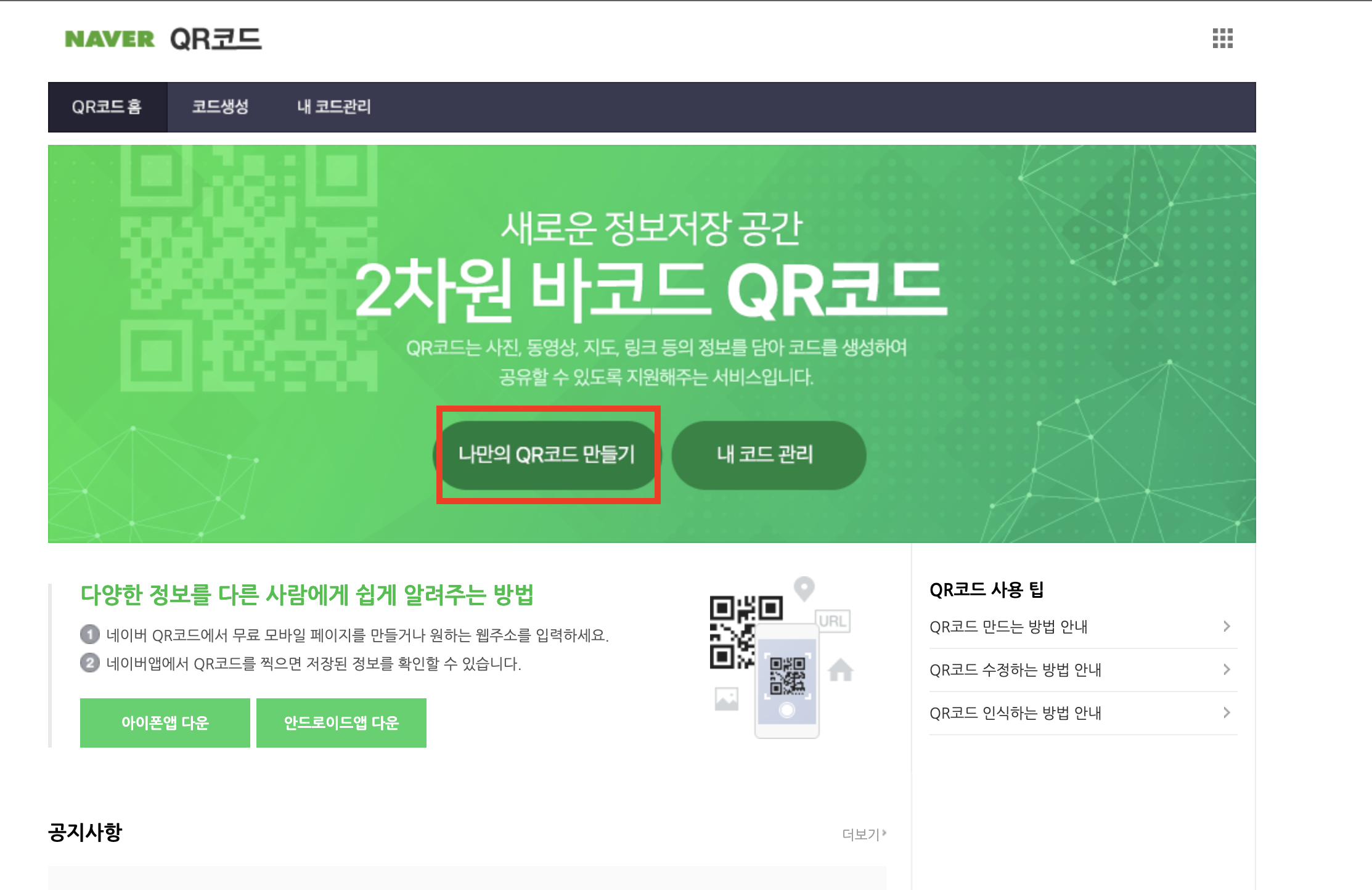Click the green NAVER logo

coord(110,39)
